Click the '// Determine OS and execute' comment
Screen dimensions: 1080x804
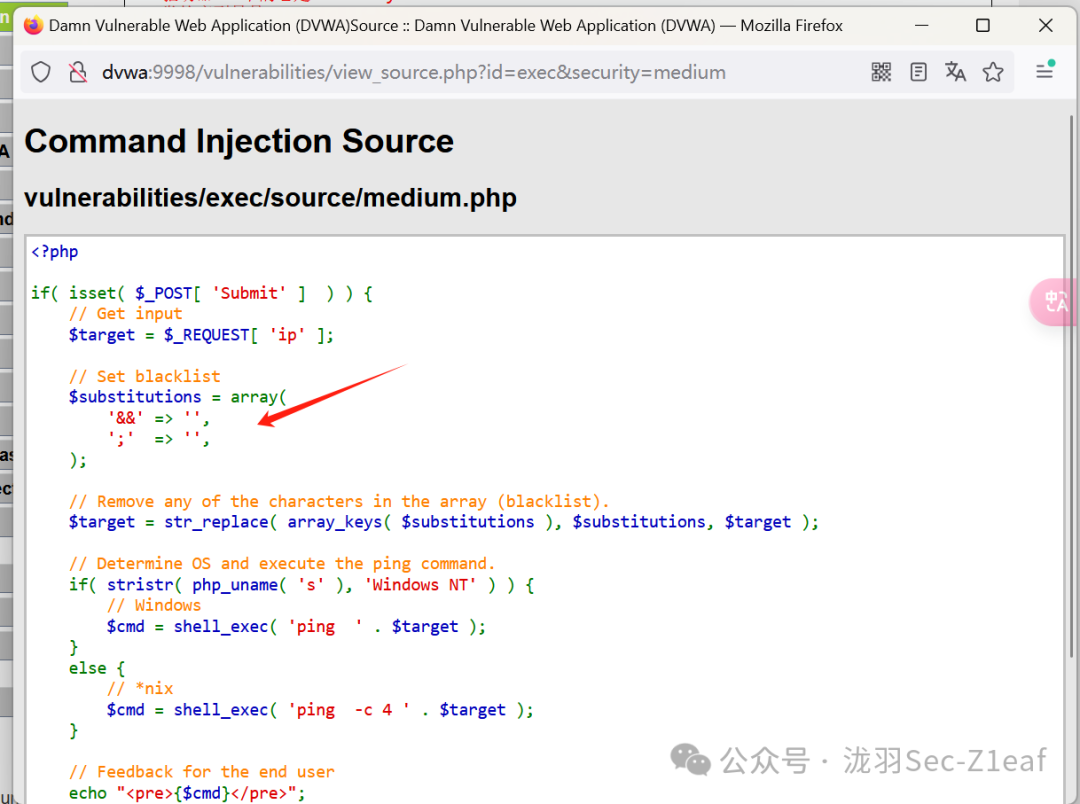(282, 564)
